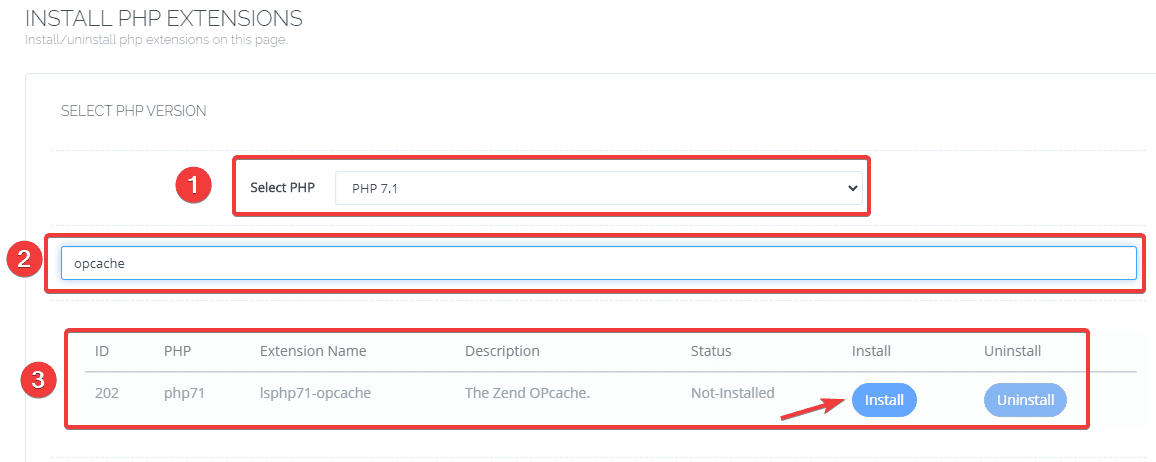Click the Extension Name column header

[x=313, y=351]
